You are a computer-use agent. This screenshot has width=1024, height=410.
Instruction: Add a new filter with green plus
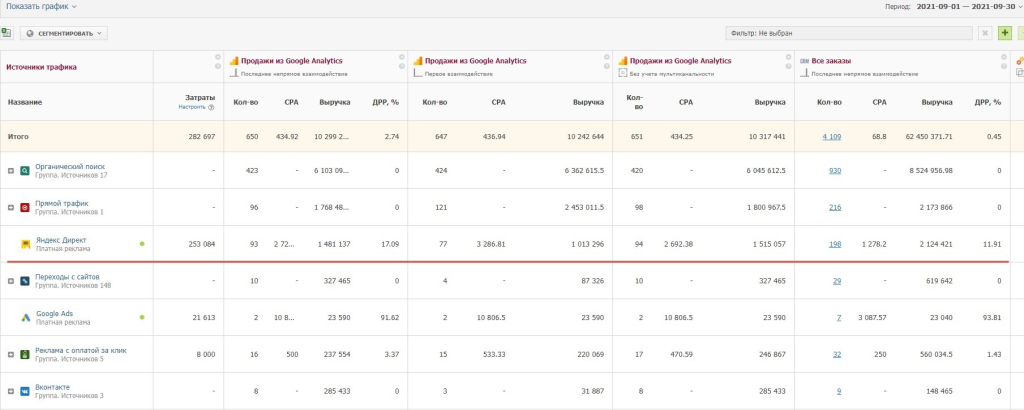pos(1005,33)
